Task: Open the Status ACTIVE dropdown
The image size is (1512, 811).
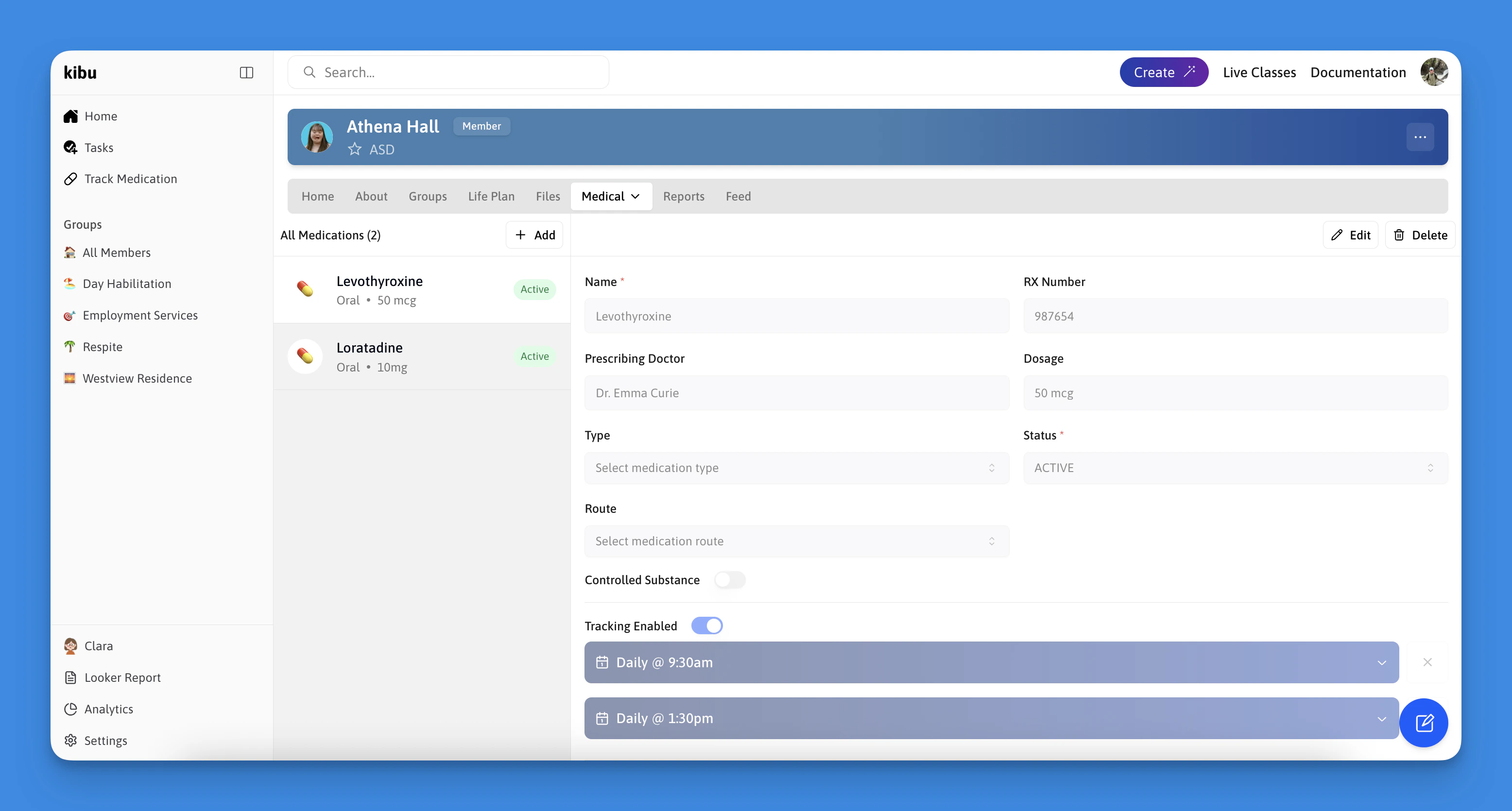Action: click(1235, 468)
